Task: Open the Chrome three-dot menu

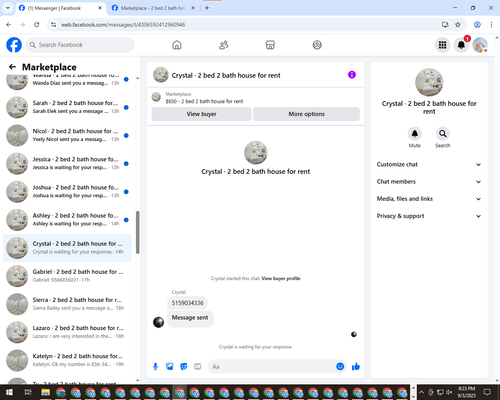Action: 491,25
